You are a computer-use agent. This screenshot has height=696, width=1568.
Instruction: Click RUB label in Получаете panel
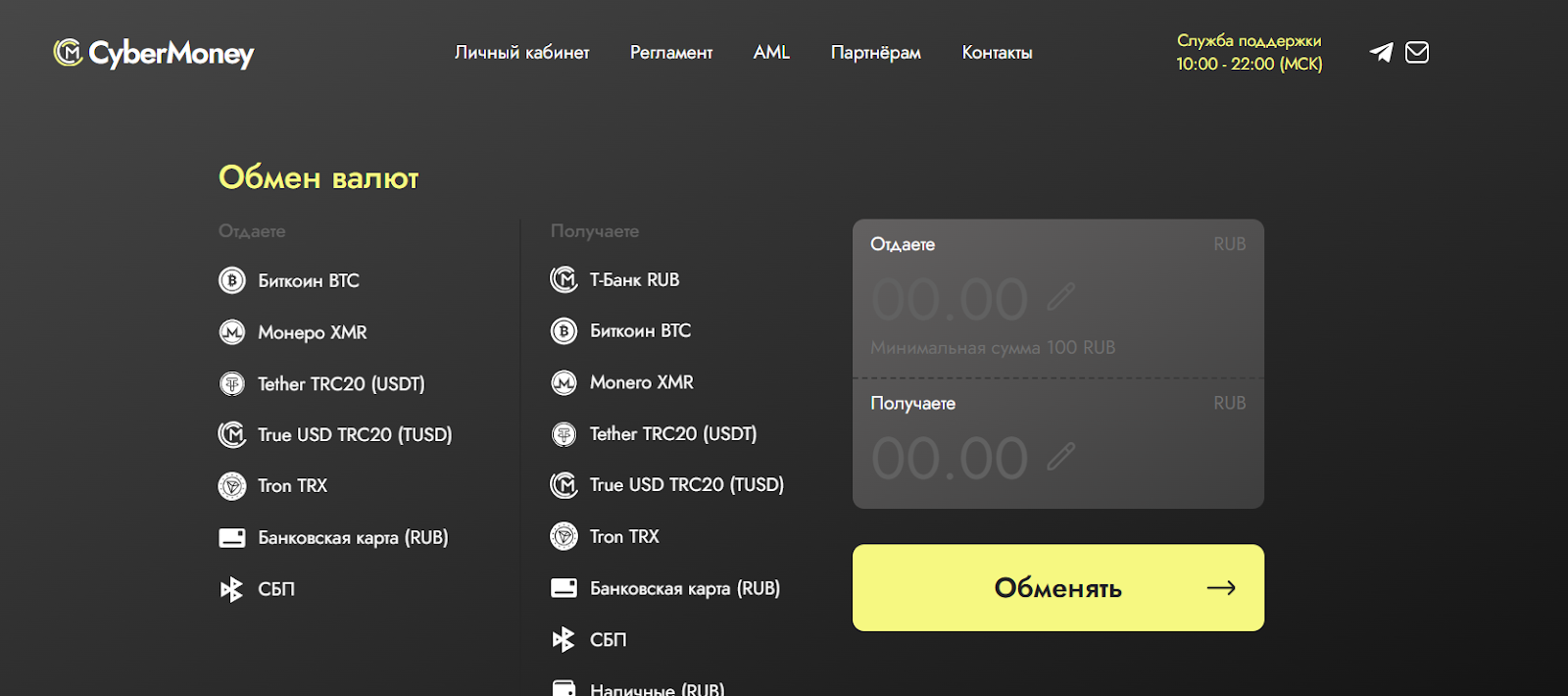click(x=1230, y=403)
